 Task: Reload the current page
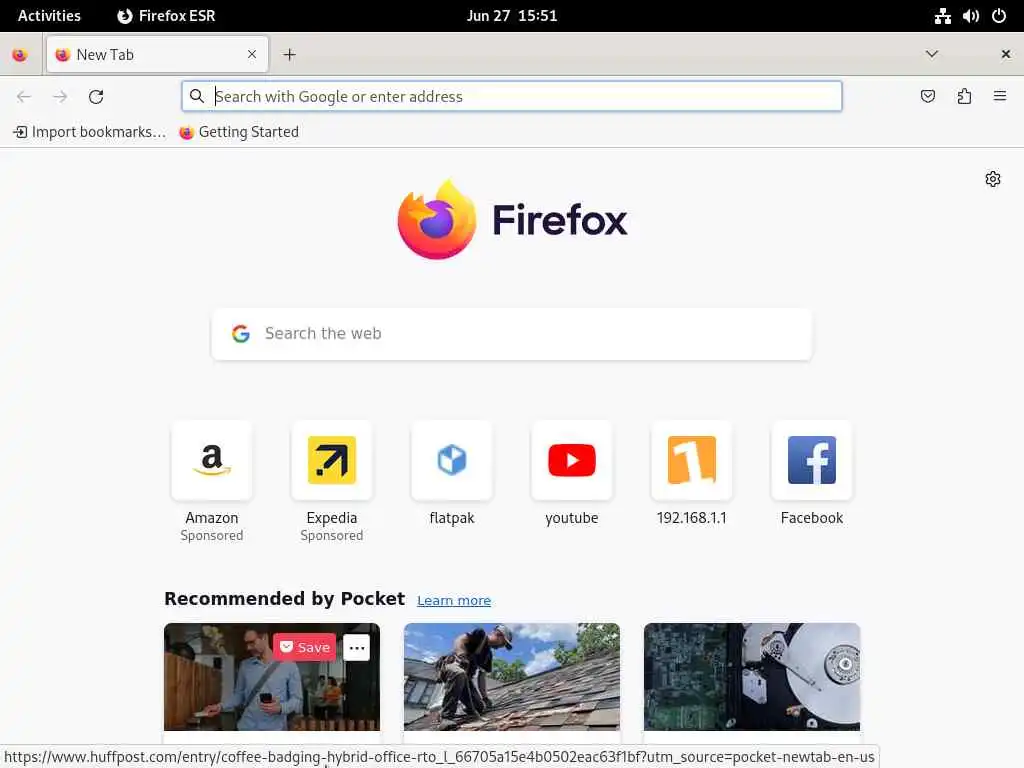96,97
